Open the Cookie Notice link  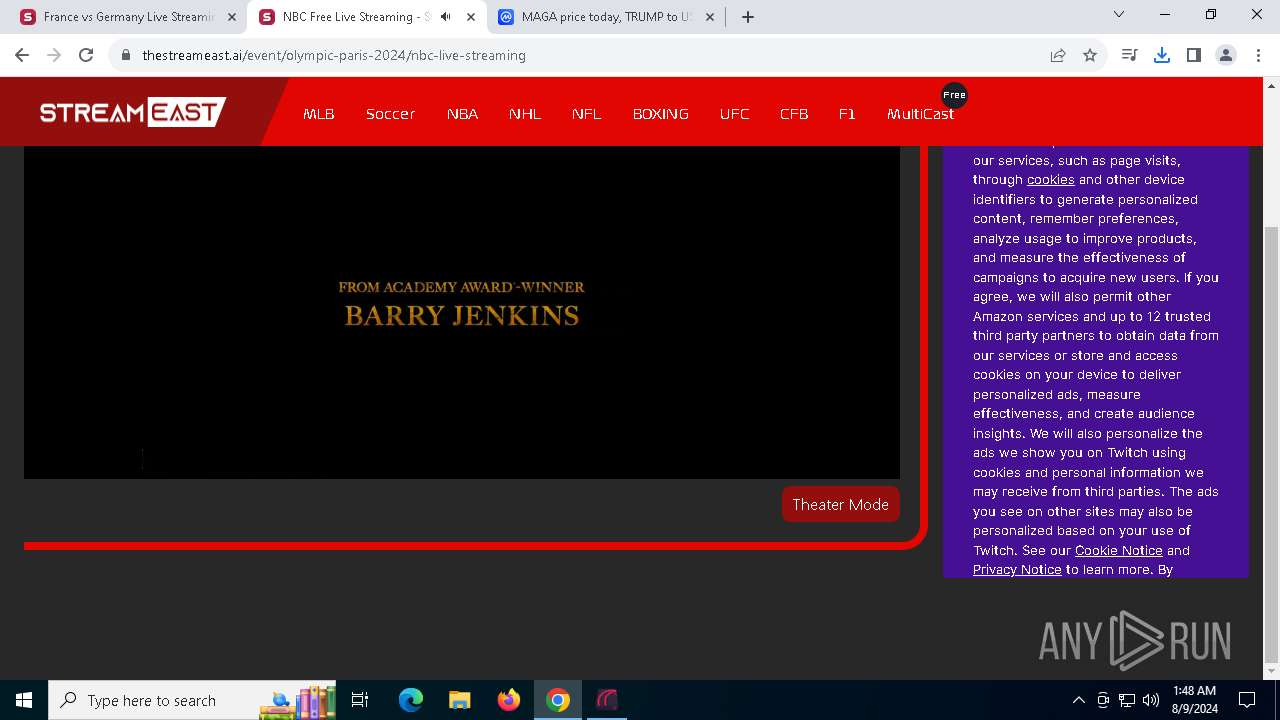[x=1118, y=550]
